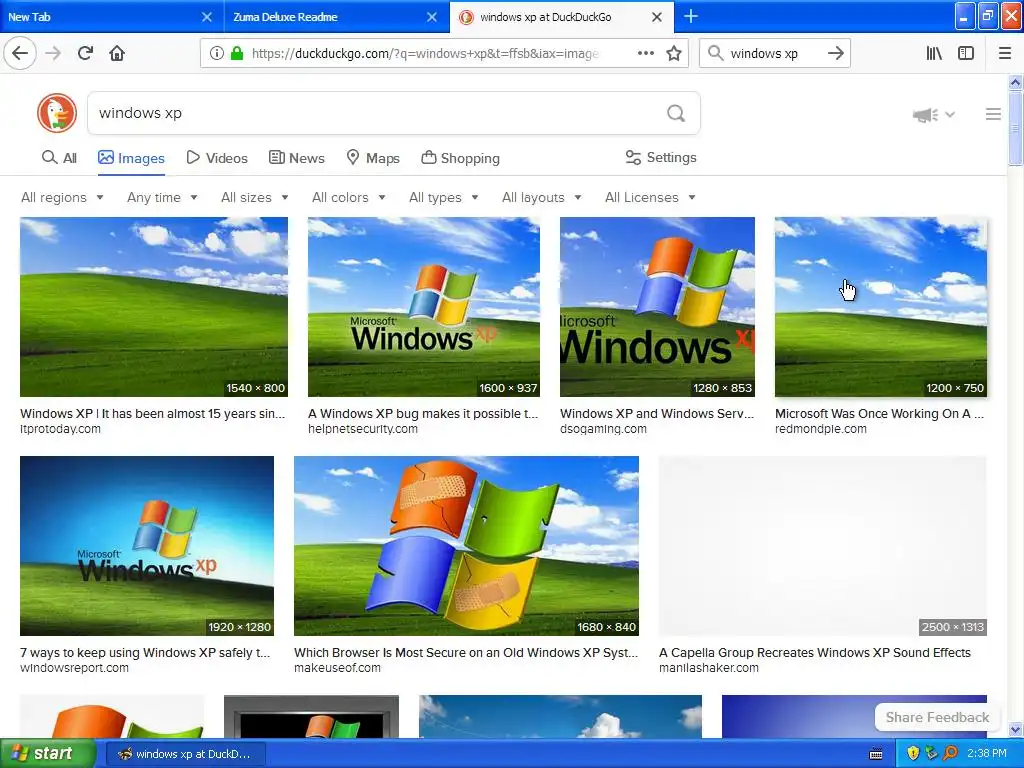Open a new browser tab
The image size is (1024, 768).
coord(691,17)
